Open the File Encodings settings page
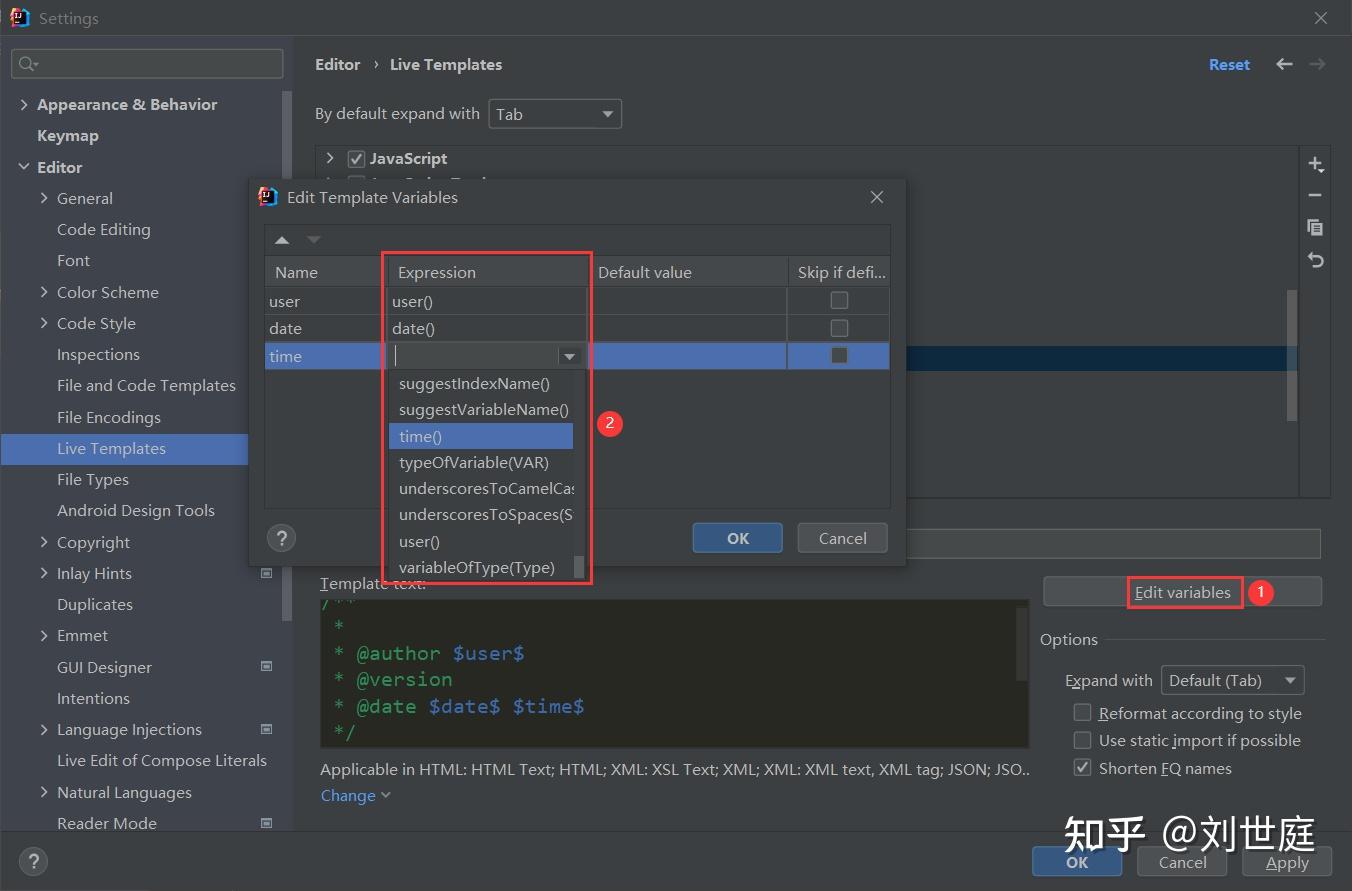This screenshot has width=1352, height=891. pos(109,417)
